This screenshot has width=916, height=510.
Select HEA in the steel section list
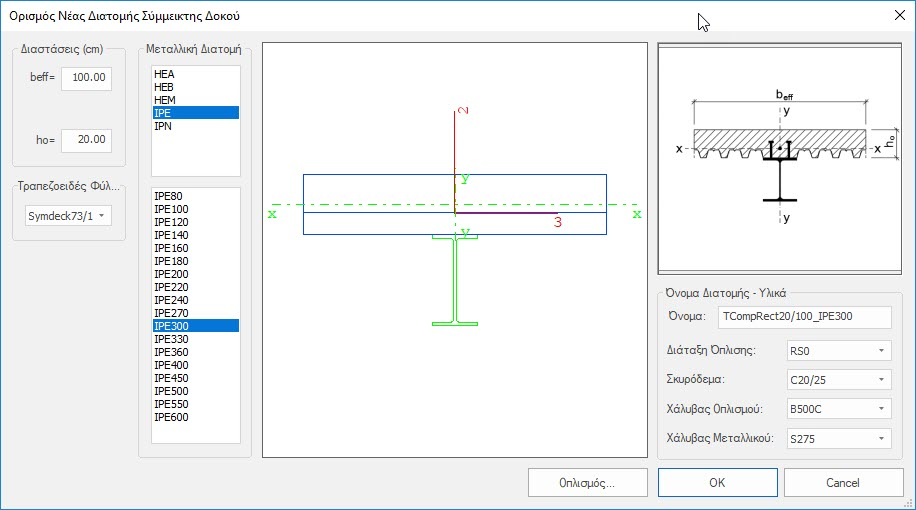pyautogui.click(x=164, y=75)
